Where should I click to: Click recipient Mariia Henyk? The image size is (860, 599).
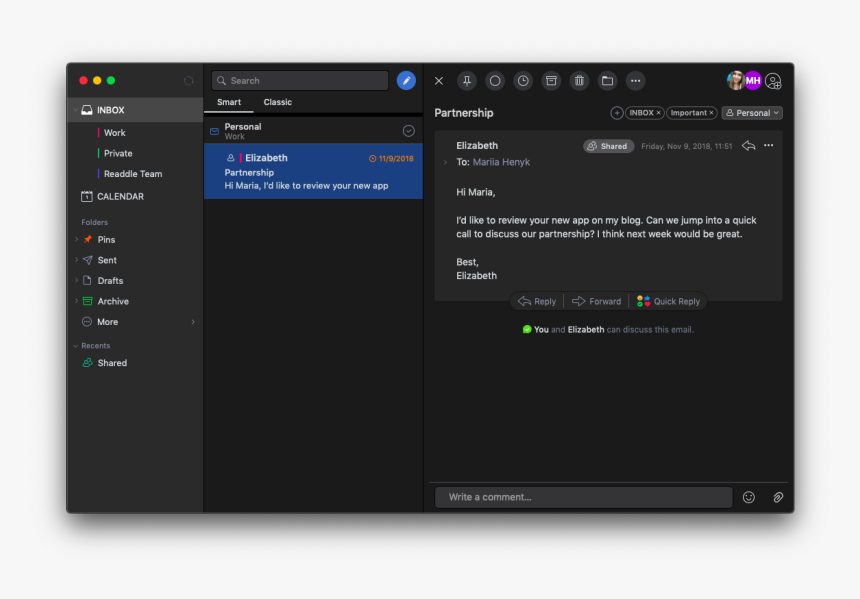(x=501, y=162)
